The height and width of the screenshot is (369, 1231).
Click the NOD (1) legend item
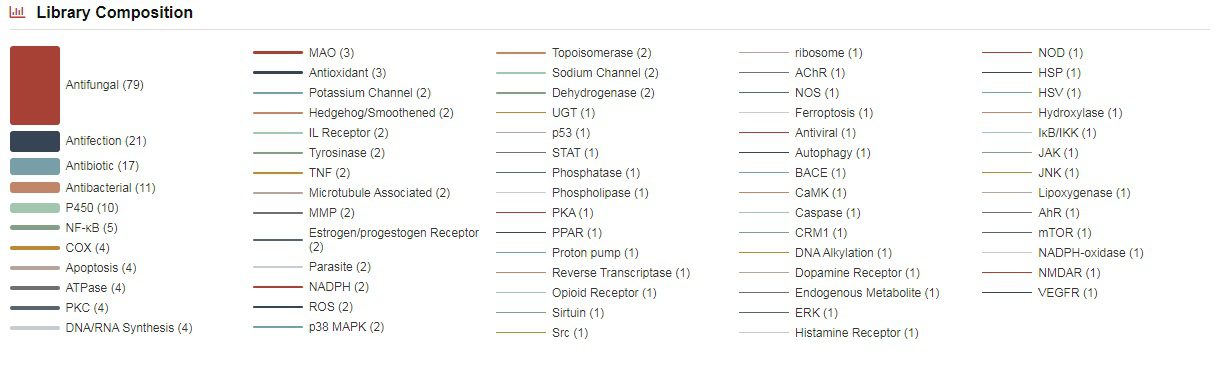coord(1060,53)
